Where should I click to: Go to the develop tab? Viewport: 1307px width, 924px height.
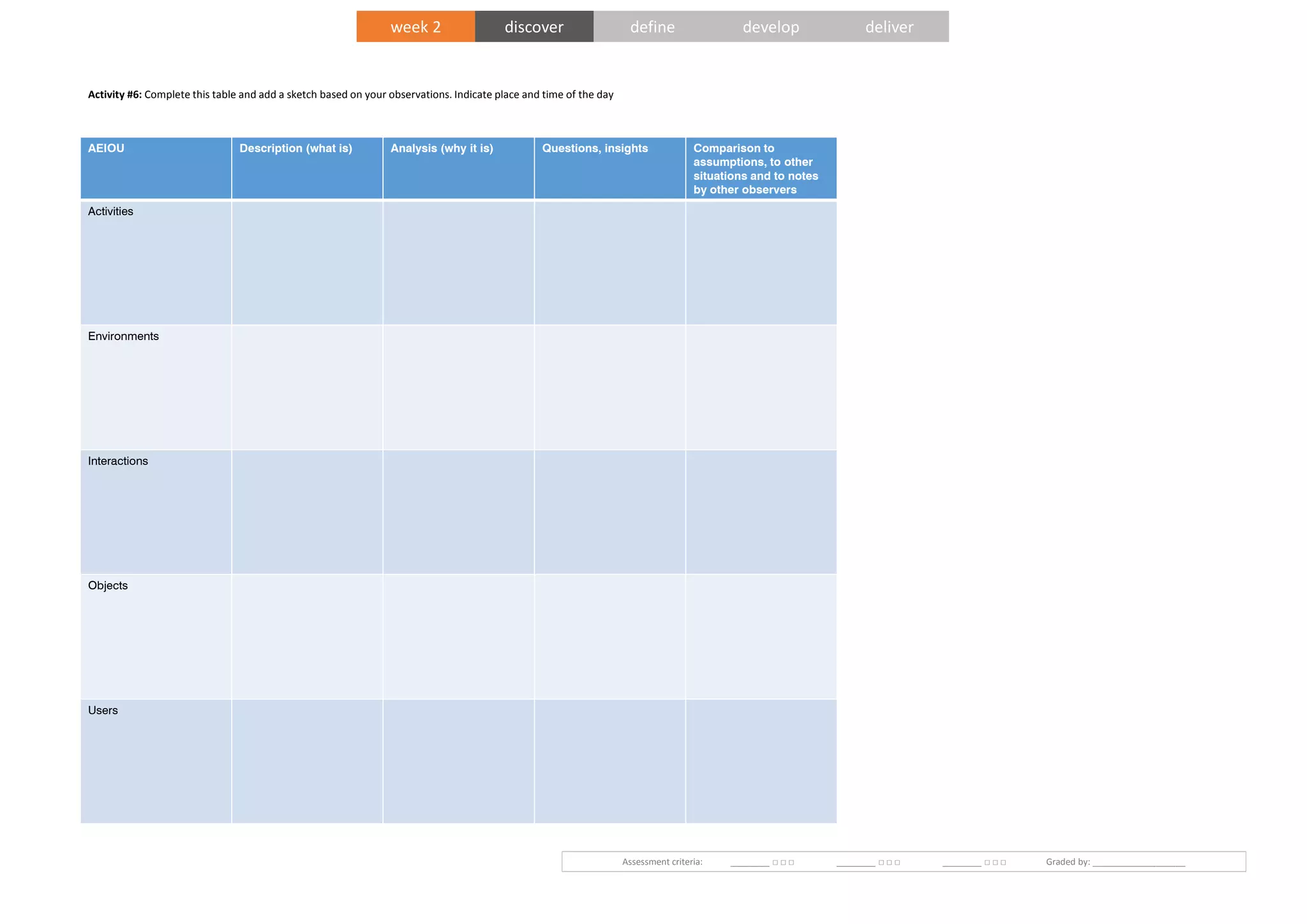tap(771, 26)
